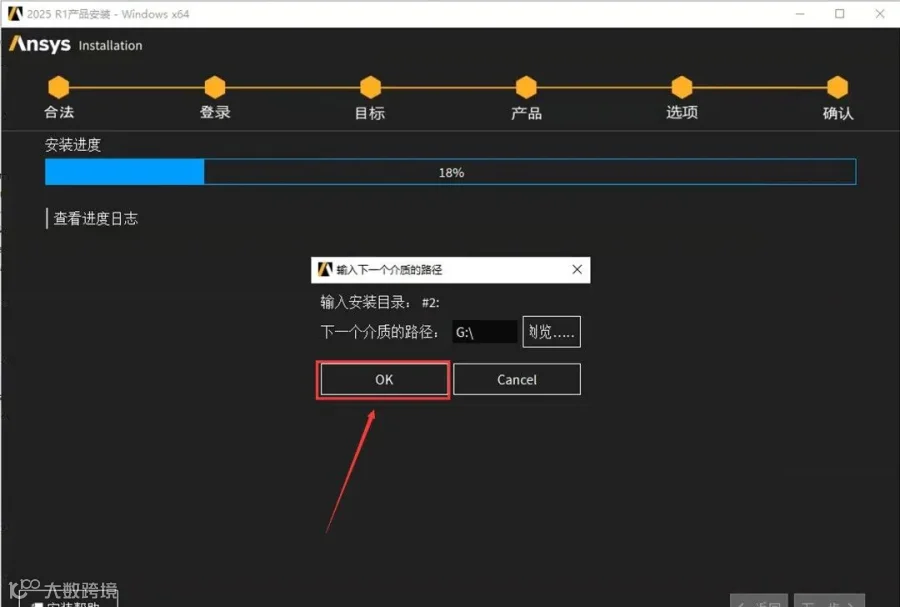Image resolution: width=900 pixels, height=607 pixels.
Task: Click OK in the media path dialog
Action: coord(384,379)
